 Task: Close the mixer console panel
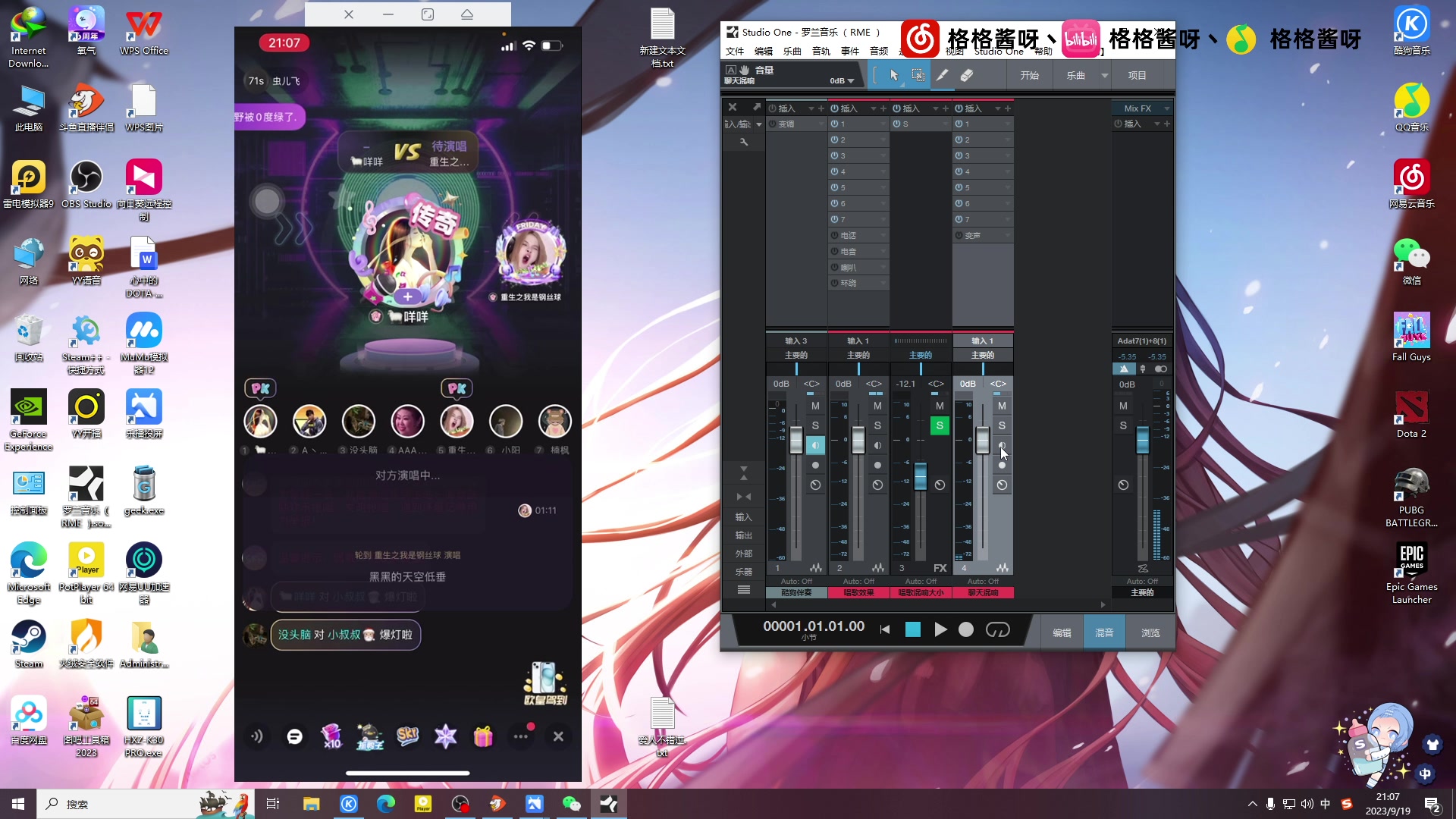pos(733,107)
